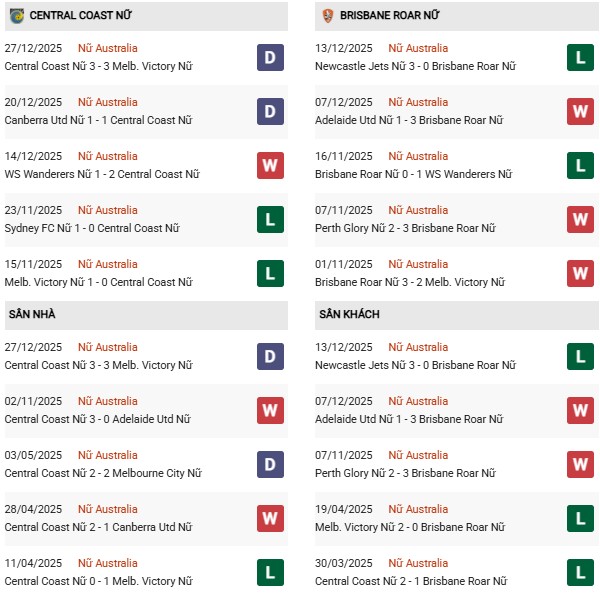
Task: Open match Central Coast Nữ 2-1 Brisbane Roar Nữ
Action: (x=409, y=581)
